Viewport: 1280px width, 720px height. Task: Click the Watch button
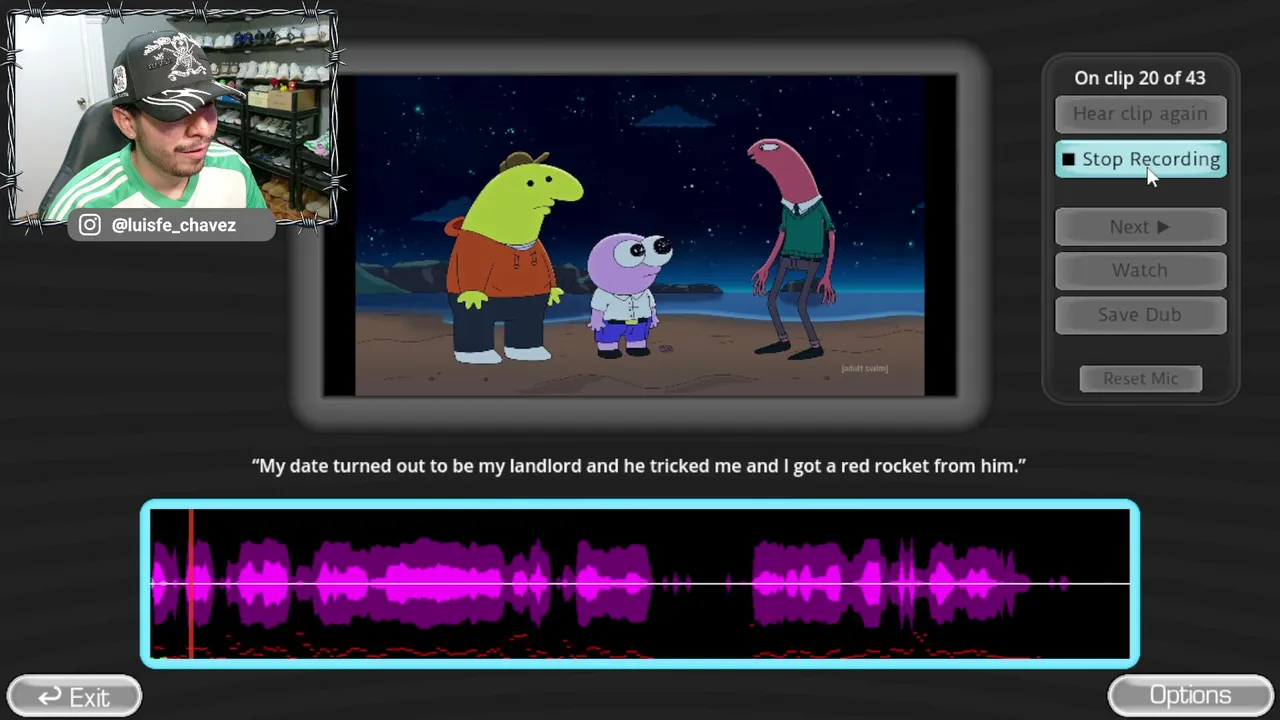coord(1141,270)
